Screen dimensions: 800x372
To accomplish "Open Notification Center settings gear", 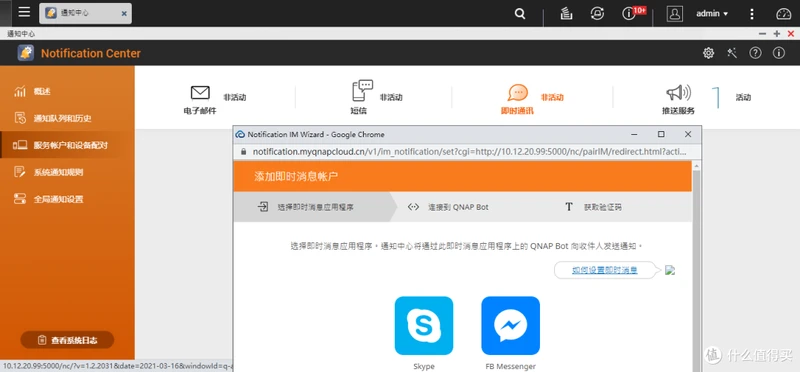I will point(708,53).
